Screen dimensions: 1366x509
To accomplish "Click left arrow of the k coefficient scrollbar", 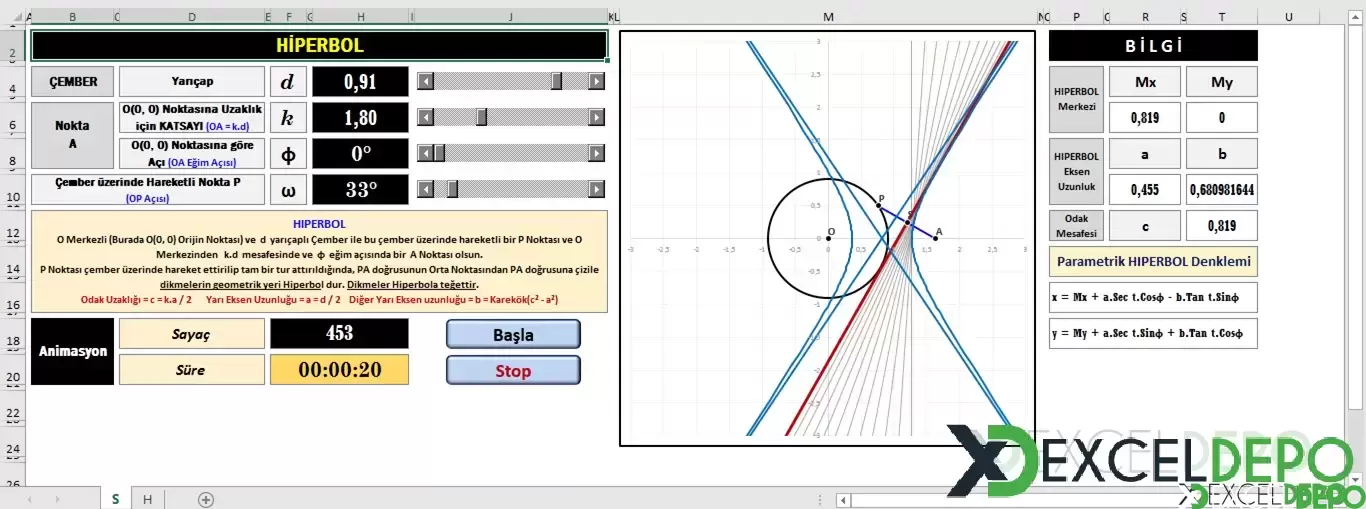I will point(425,117).
